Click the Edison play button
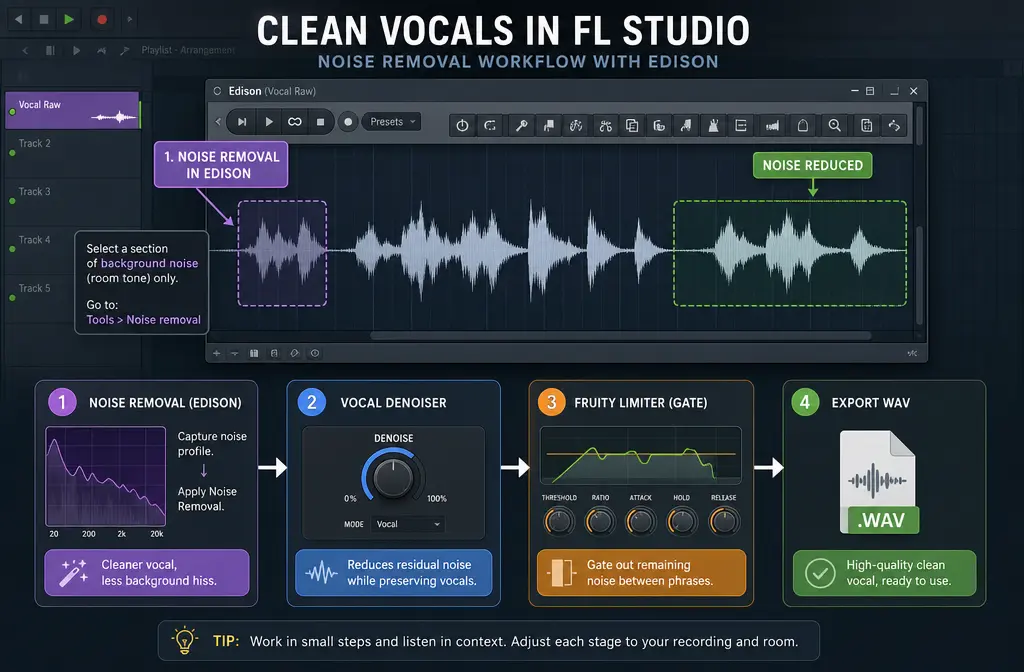The width and height of the screenshot is (1024, 672). click(x=268, y=122)
